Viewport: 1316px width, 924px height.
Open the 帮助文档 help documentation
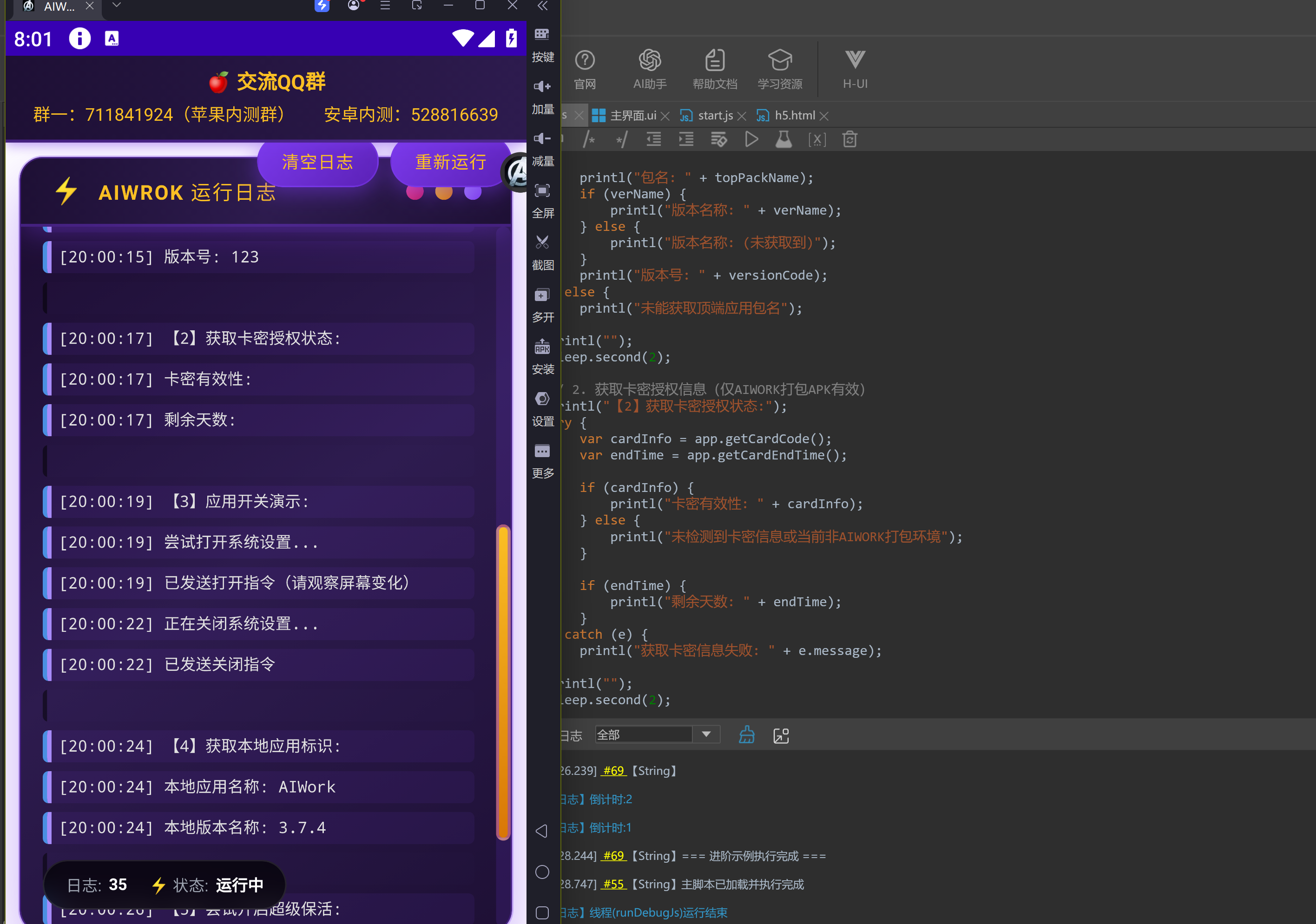(x=715, y=69)
